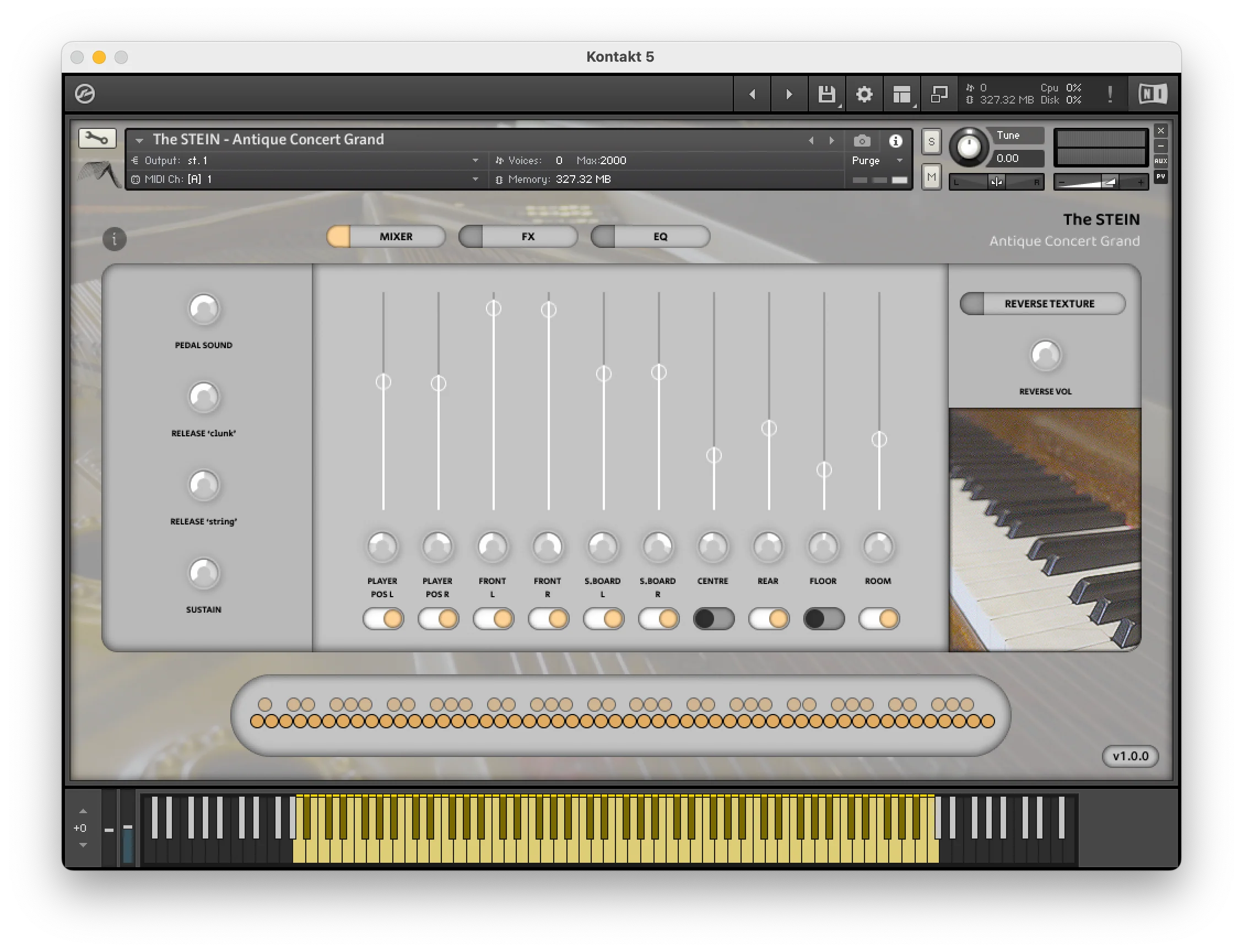This screenshot has width=1243, height=952.
Task: Click the RELEASE 'clunk' knob
Action: pyautogui.click(x=203, y=397)
